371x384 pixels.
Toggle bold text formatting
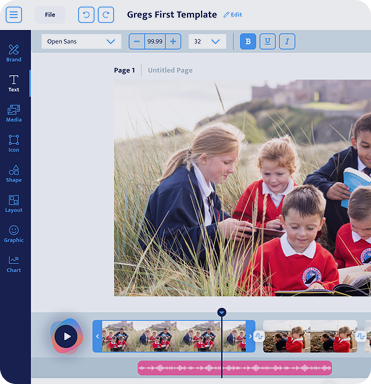tap(248, 41)
